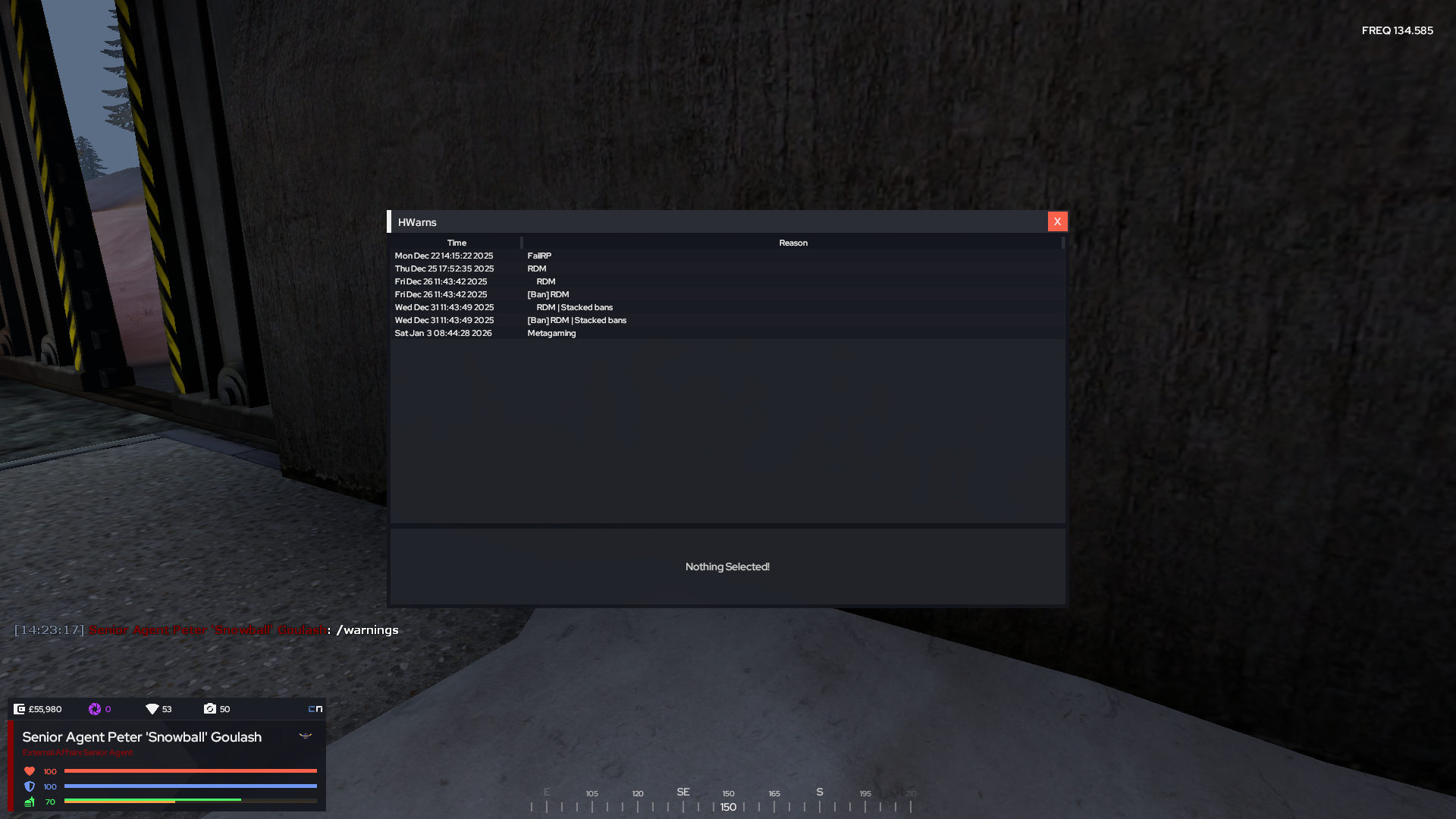This screenshot has width=1456, height=819.
Task: Click the wallet money icon in HUD
Action: 19,709
